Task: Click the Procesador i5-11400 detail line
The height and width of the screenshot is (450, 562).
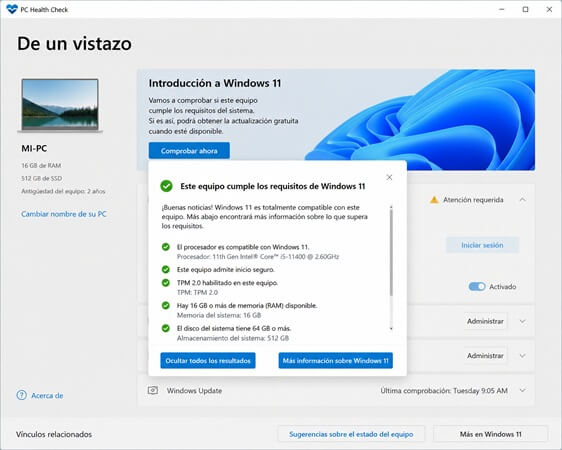Action: (258, 257)
